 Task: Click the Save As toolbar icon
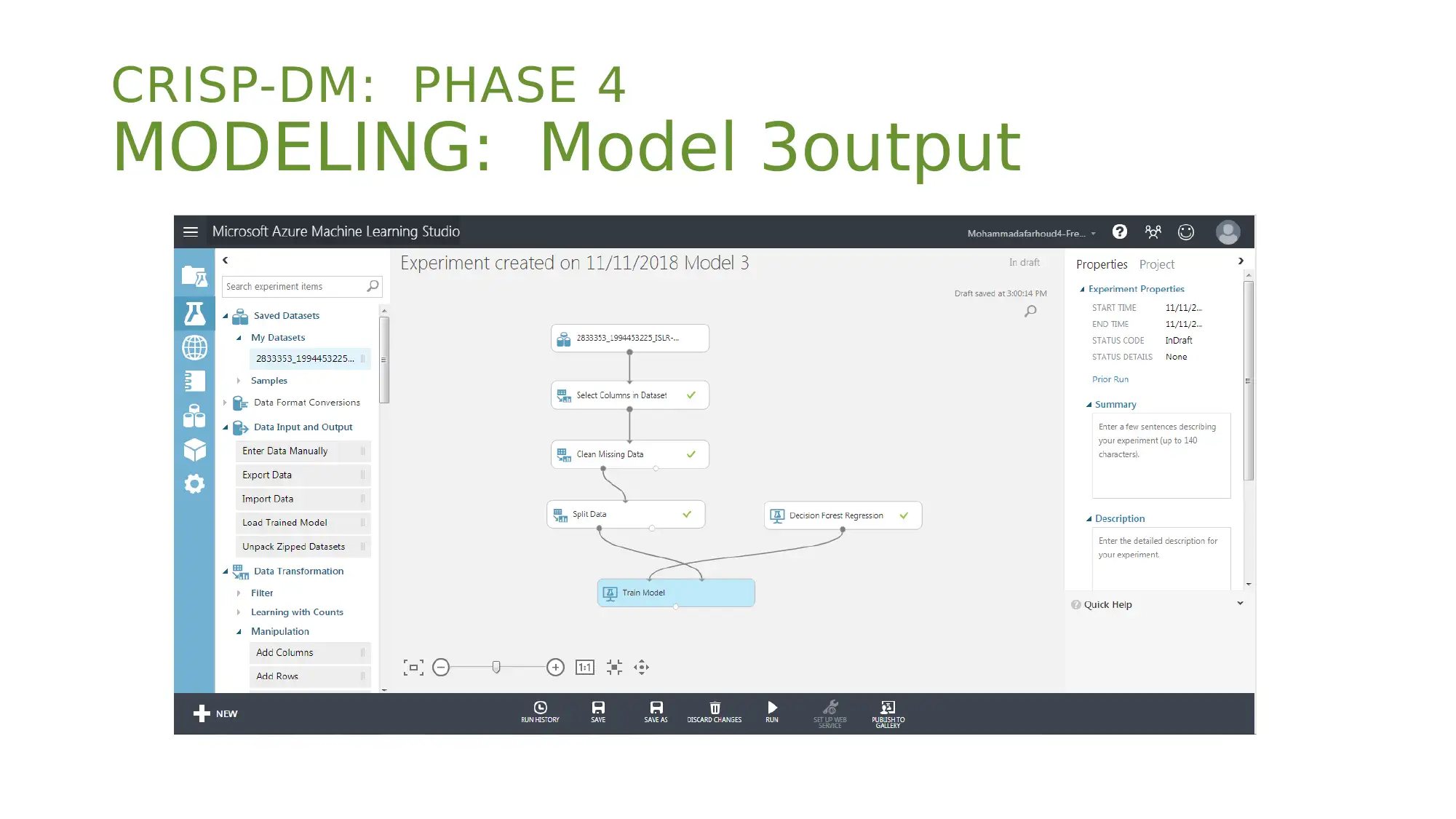656,712
